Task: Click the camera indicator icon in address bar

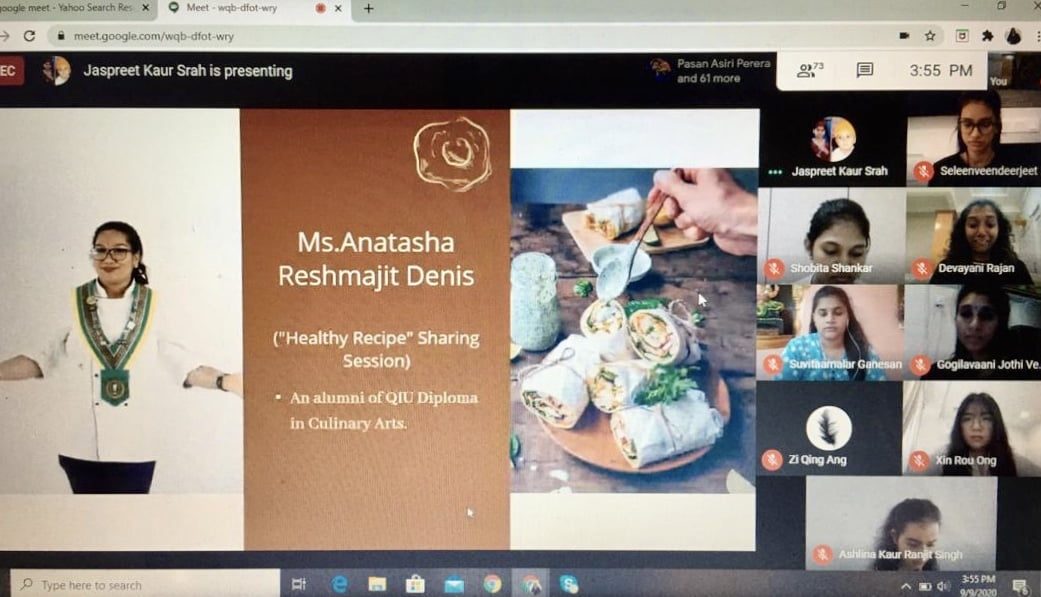Action: coord(904,35)
